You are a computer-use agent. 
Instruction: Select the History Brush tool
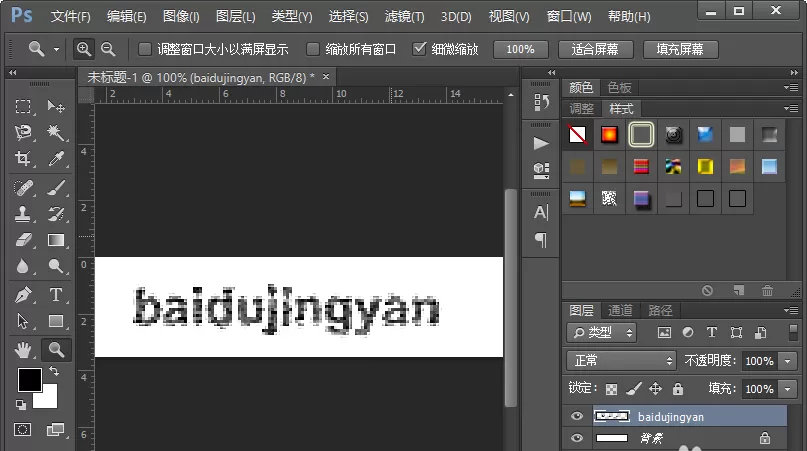[56, 214]
